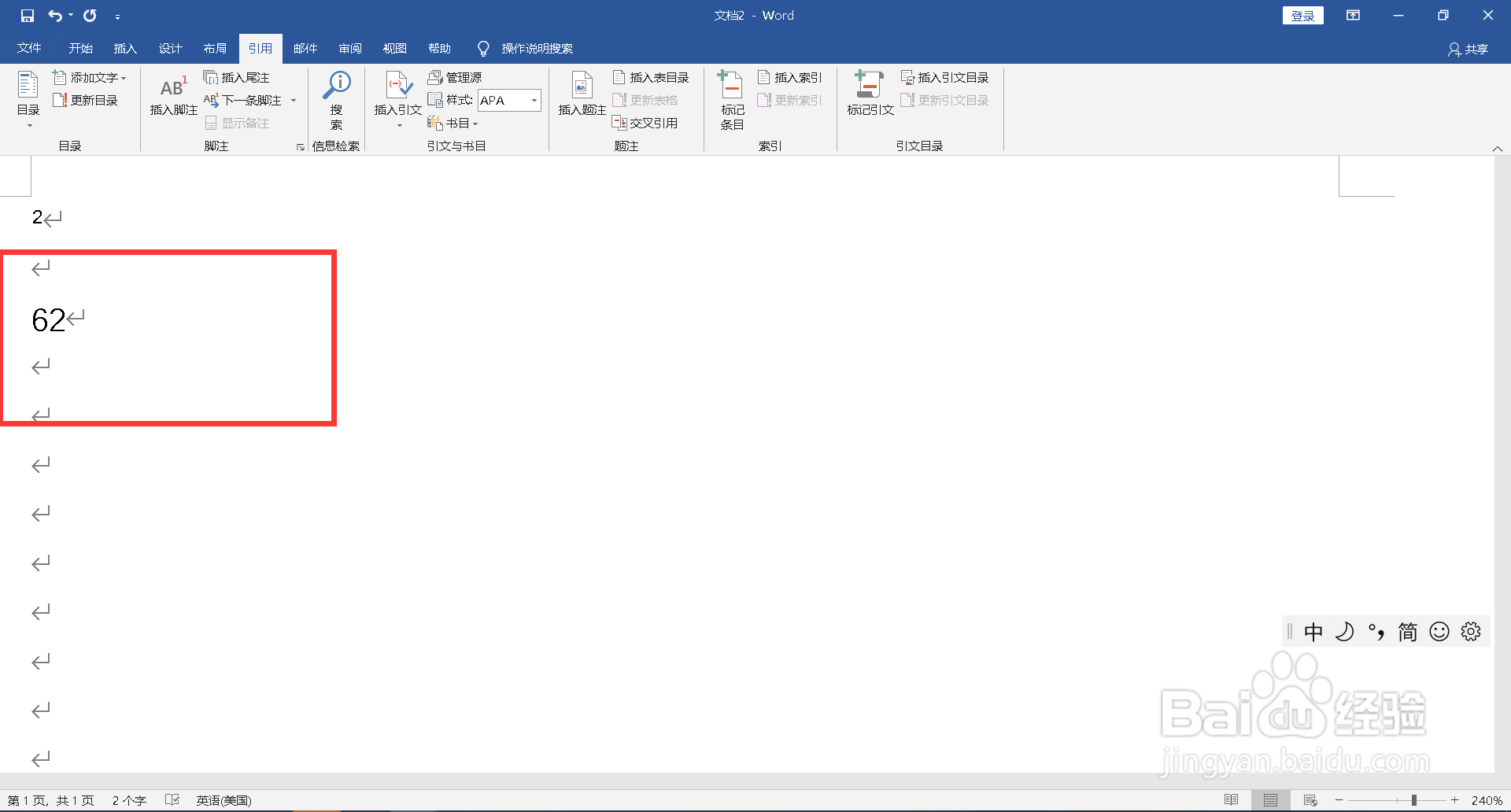Viewport: 1511px width, 812px height.
Task: Click the 英语(美国) language indicator
Action: pos(224,800)
